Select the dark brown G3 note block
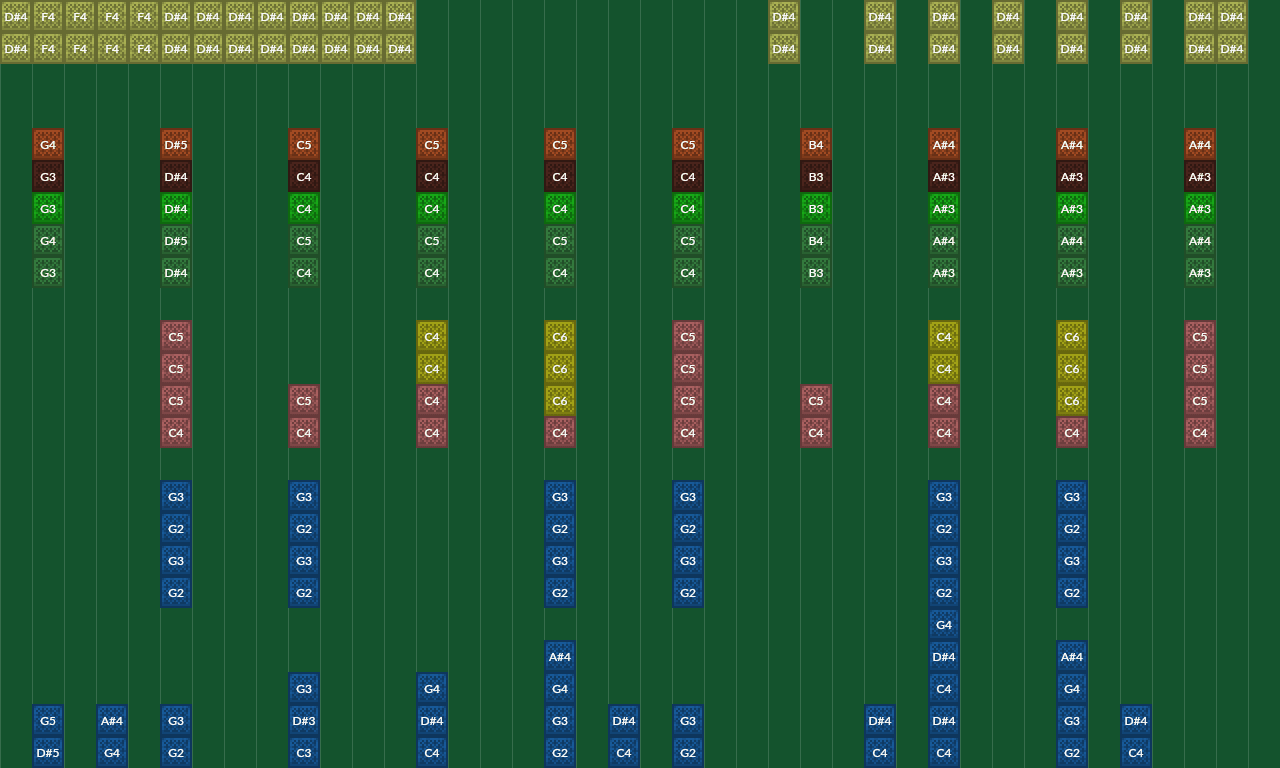1280x768 pixels. (x=48, y=177)
